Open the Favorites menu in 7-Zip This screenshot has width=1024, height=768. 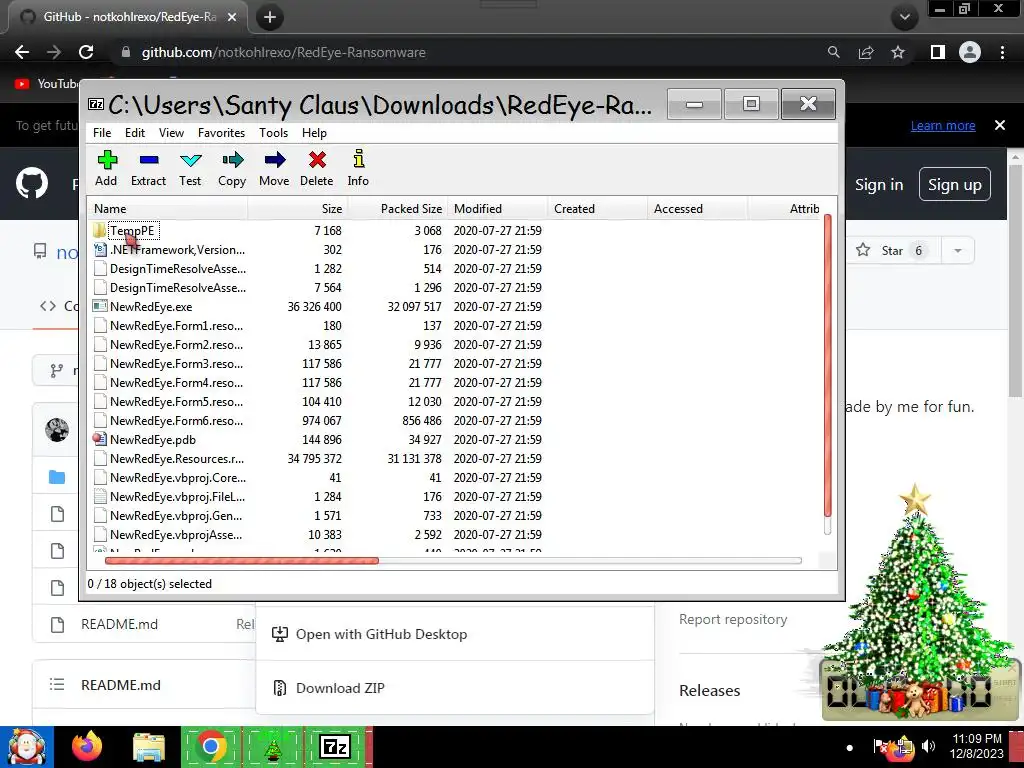coord(221,133)
